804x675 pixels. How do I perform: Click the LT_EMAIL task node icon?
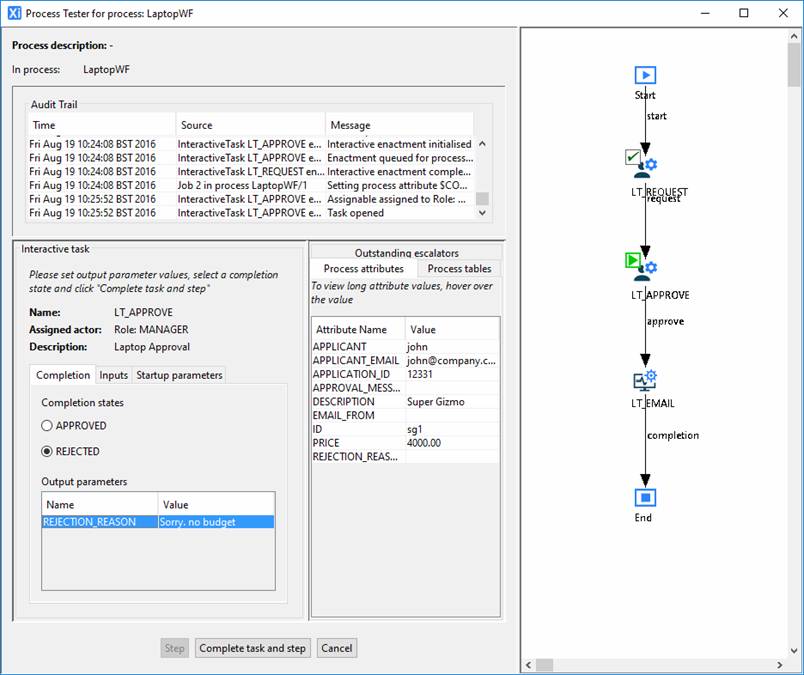click(645, 379)
